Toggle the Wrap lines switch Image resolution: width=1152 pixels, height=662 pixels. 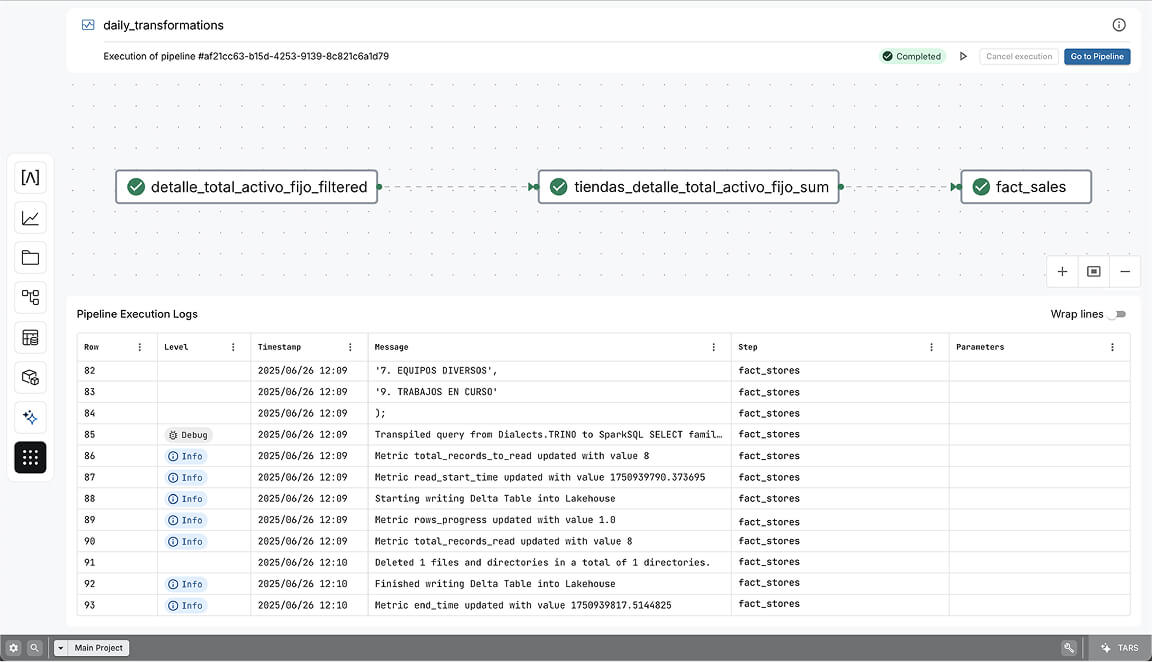1119,314
